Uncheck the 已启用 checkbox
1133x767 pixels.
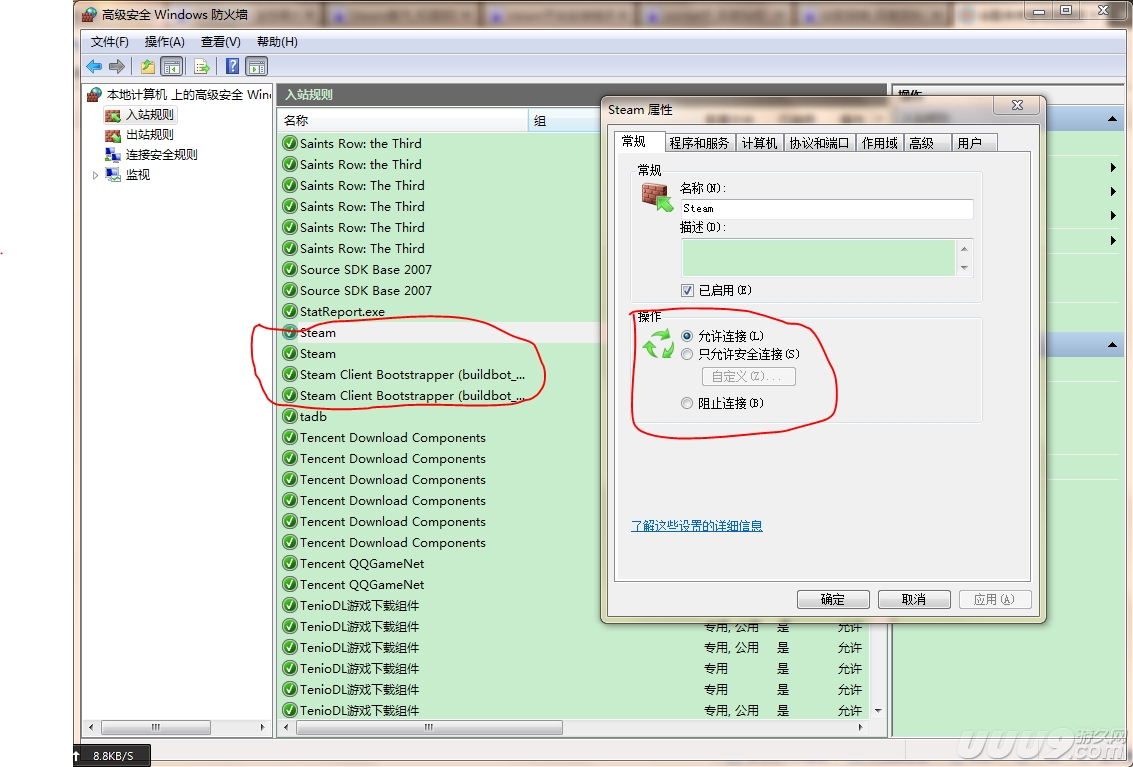[x=688, y=289]
